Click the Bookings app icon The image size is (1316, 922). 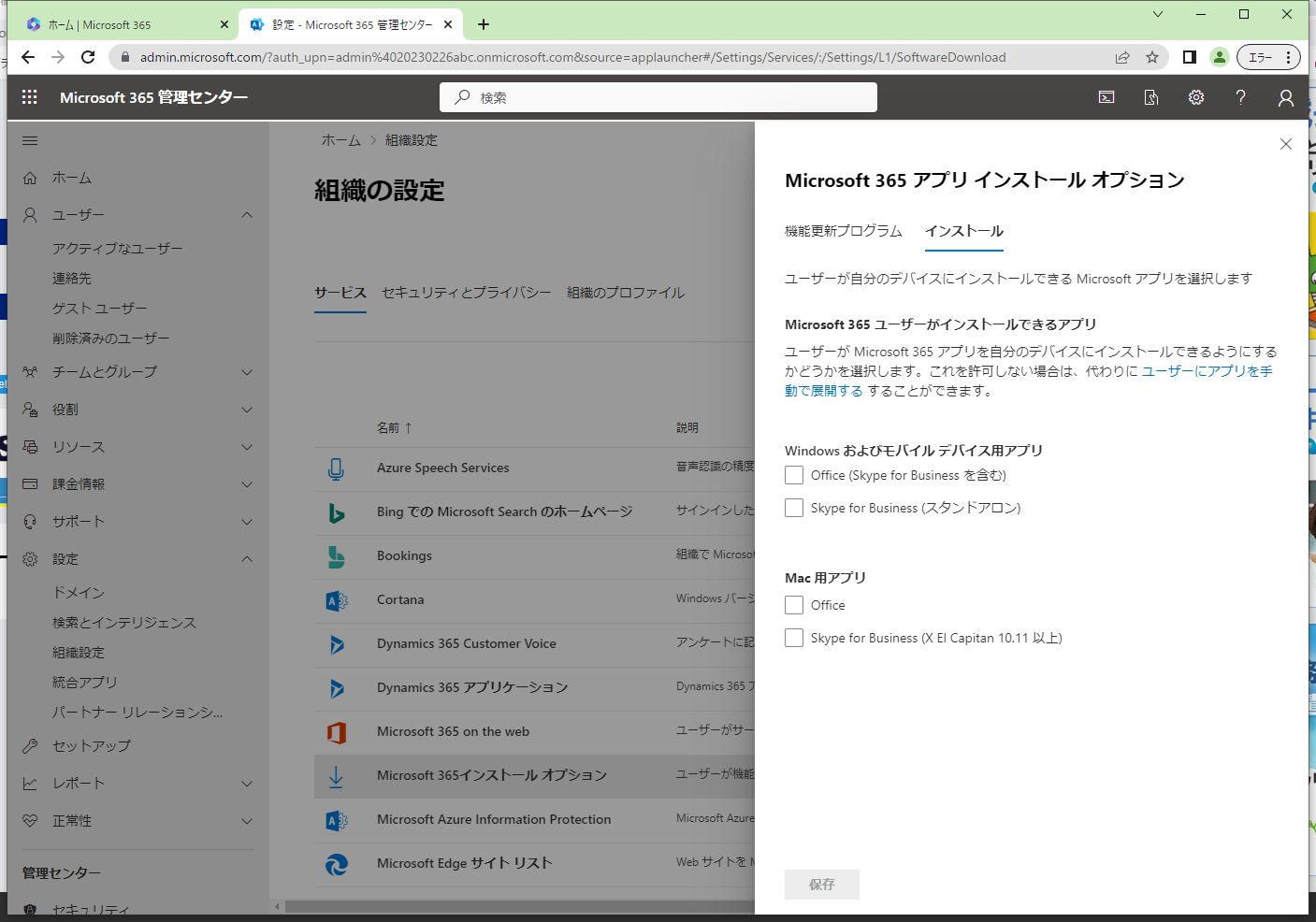(x=336, y=556)
